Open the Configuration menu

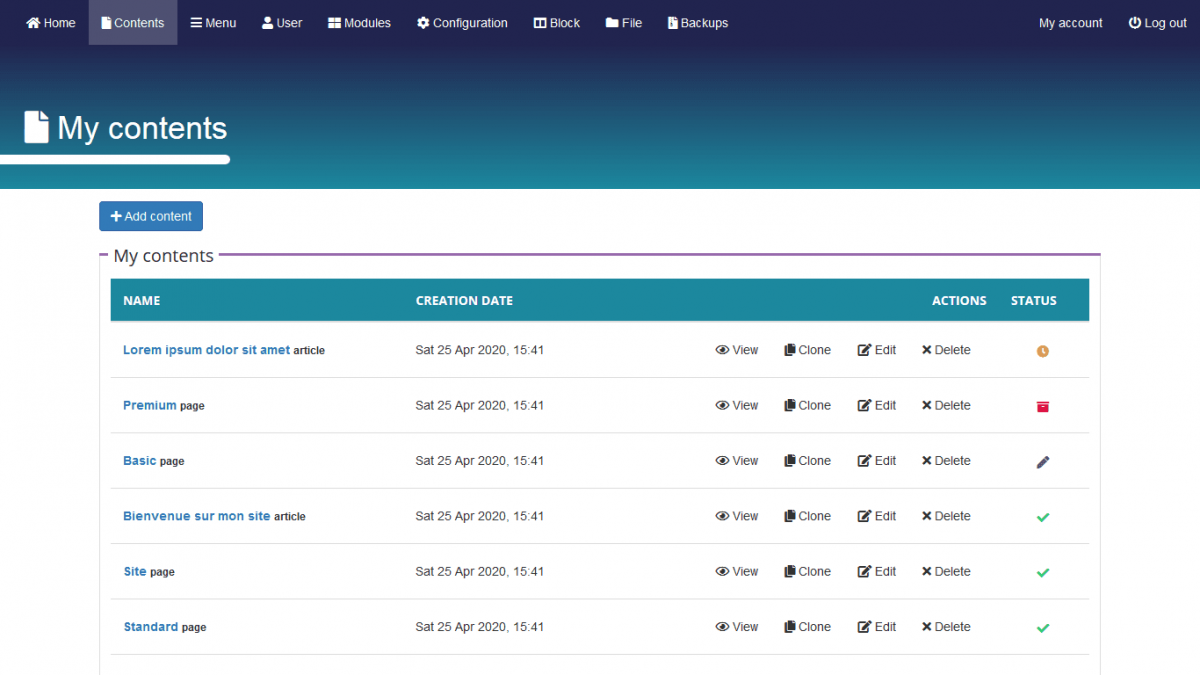(462, 23)
